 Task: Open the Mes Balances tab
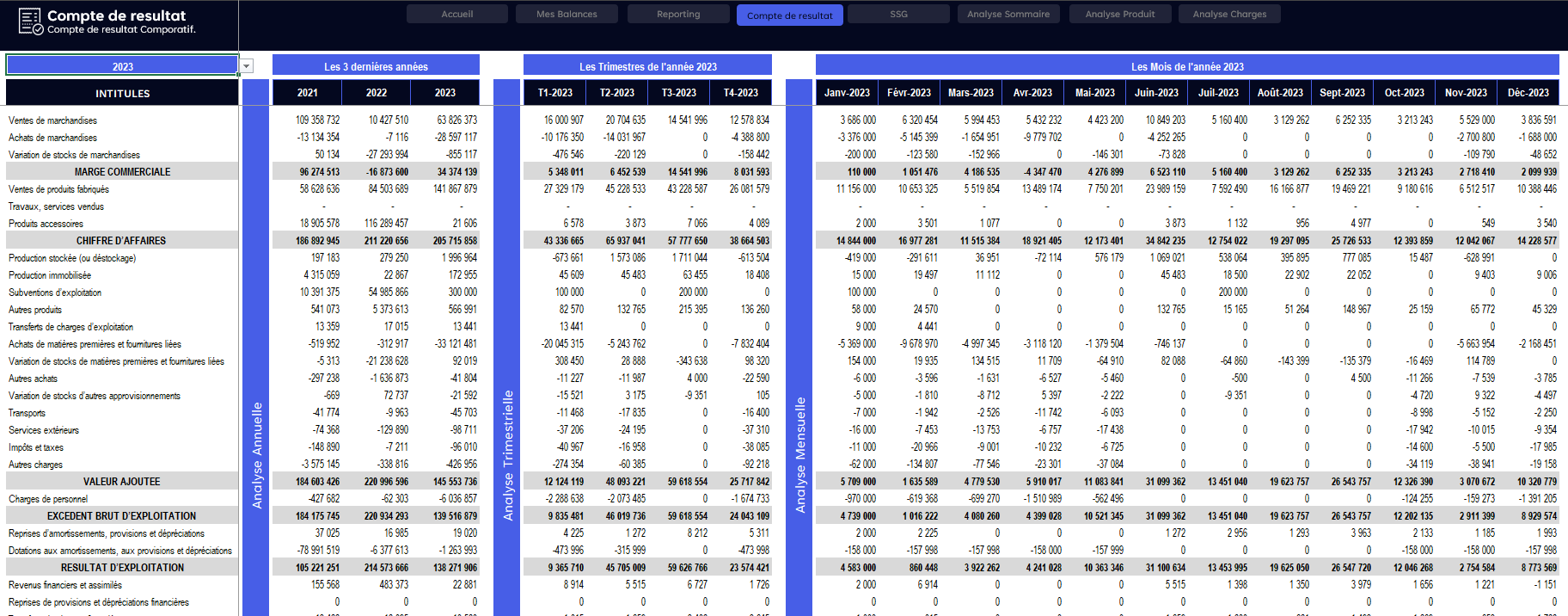pos(567,14)
